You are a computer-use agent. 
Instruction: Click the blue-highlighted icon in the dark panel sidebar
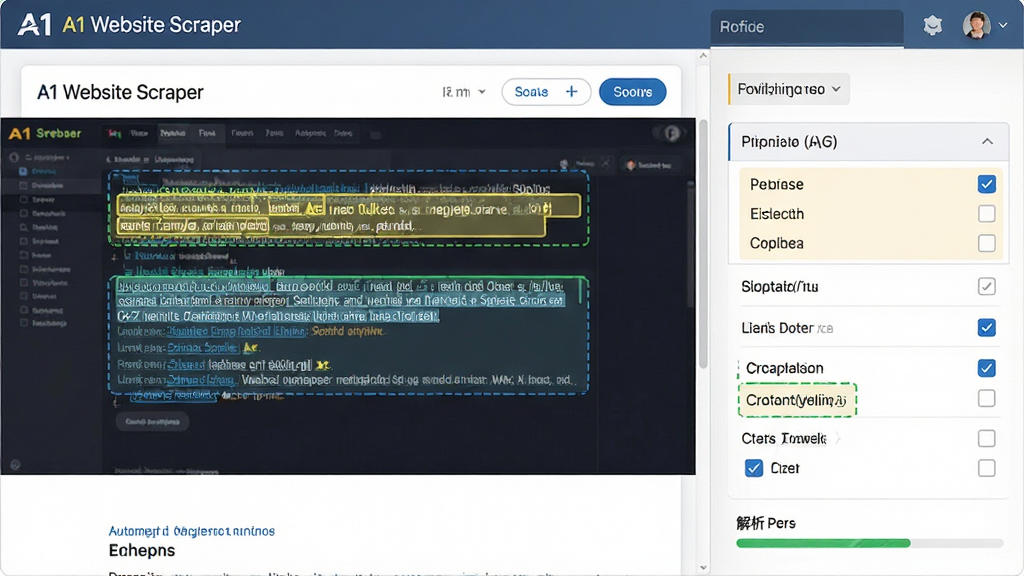pyautogui.click(x=24, y=171)
